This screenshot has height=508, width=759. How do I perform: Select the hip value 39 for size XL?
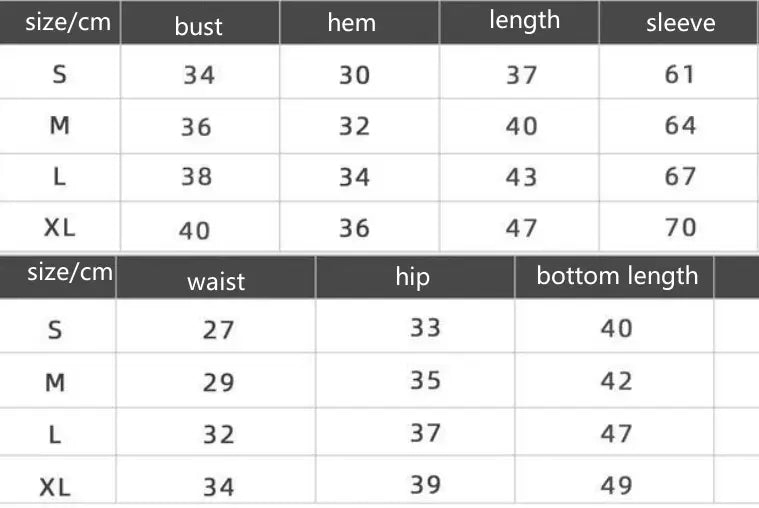(x=425, y=484)
